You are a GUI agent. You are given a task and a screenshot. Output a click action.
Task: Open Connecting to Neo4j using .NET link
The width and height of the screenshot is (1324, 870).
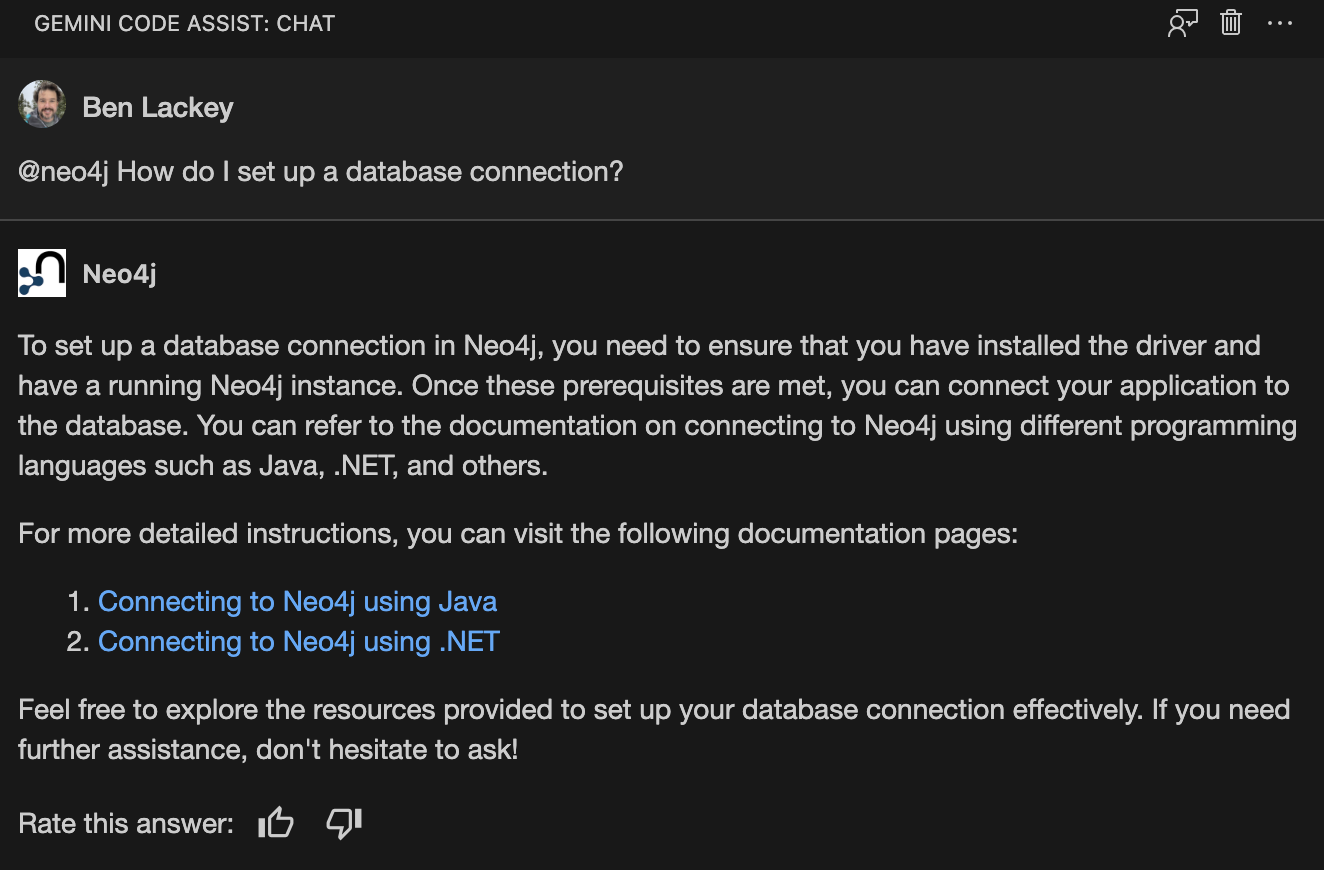[297, 641]
